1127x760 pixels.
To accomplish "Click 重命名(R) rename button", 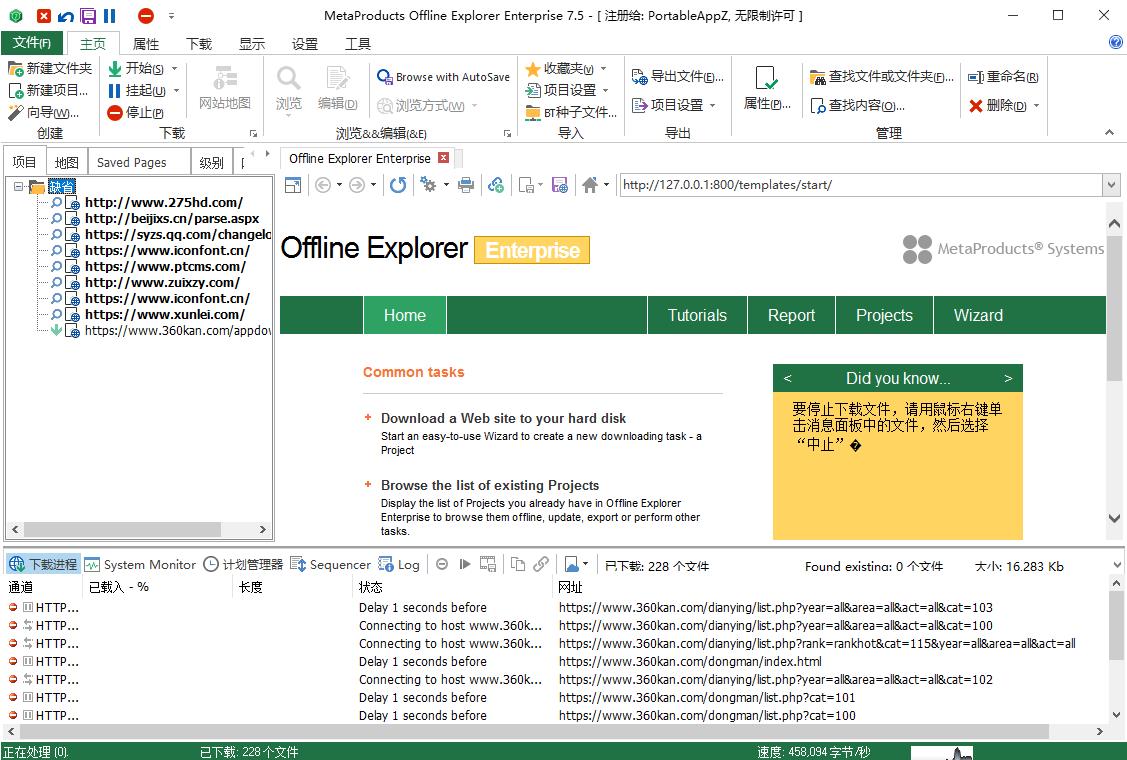I will [x=1003, y=76].
